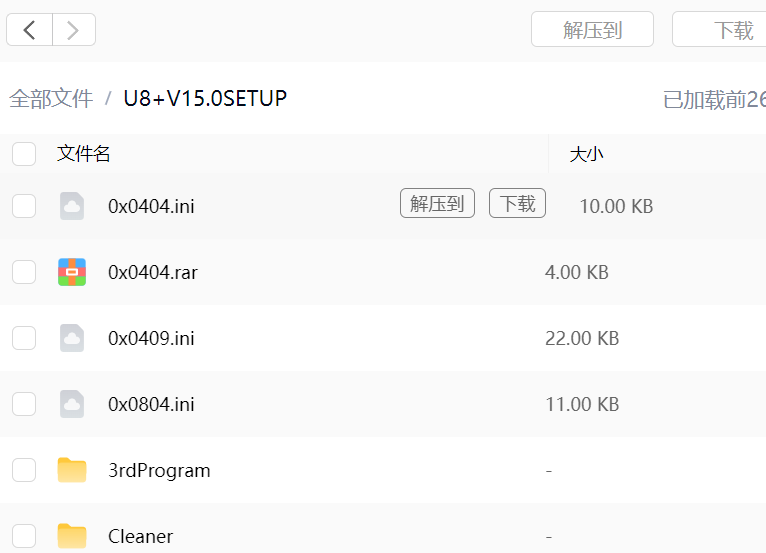Click the 0x0404.rar archive icon
766x553 pixels.
click(72, 272)
